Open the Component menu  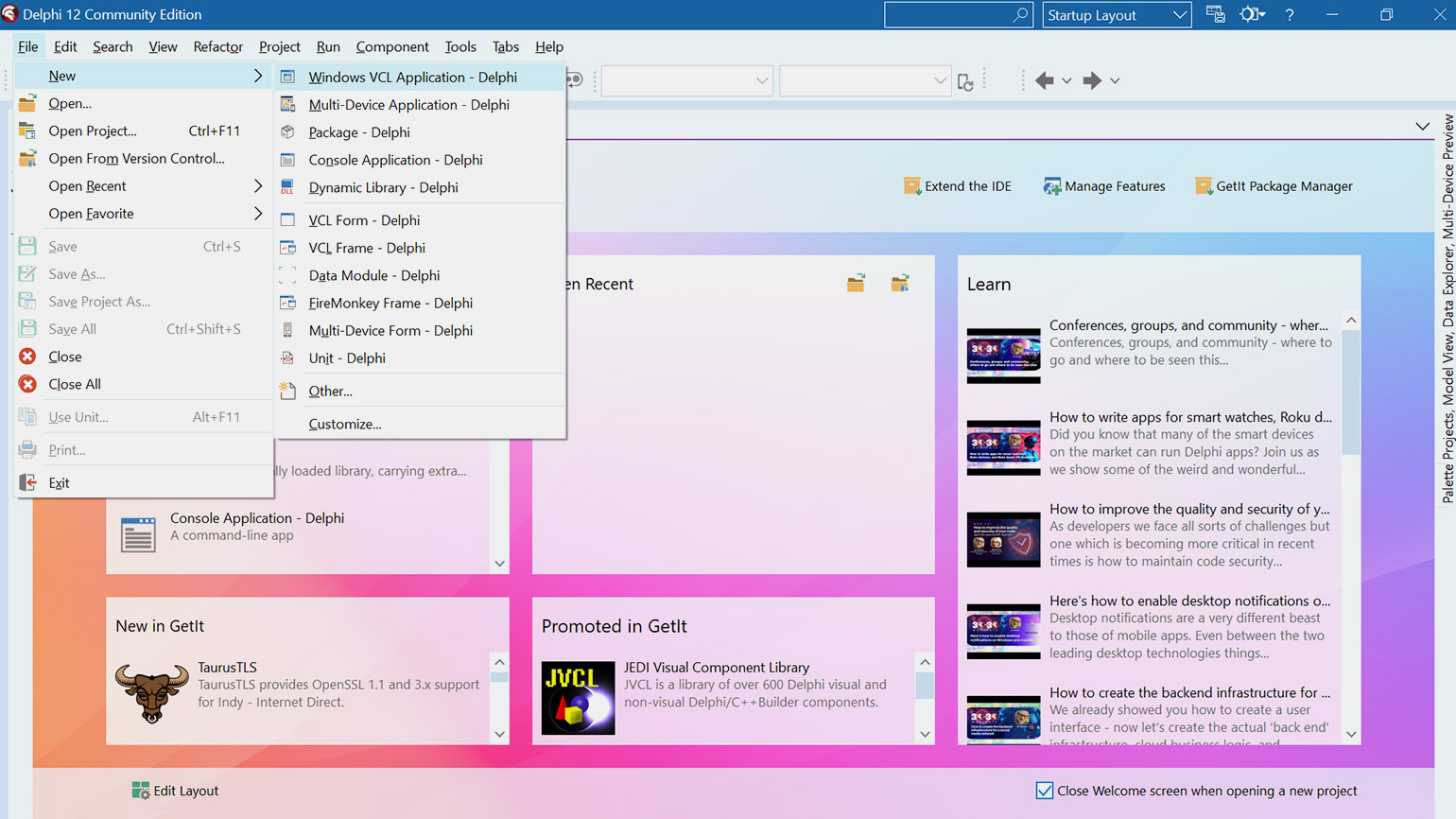392,46
